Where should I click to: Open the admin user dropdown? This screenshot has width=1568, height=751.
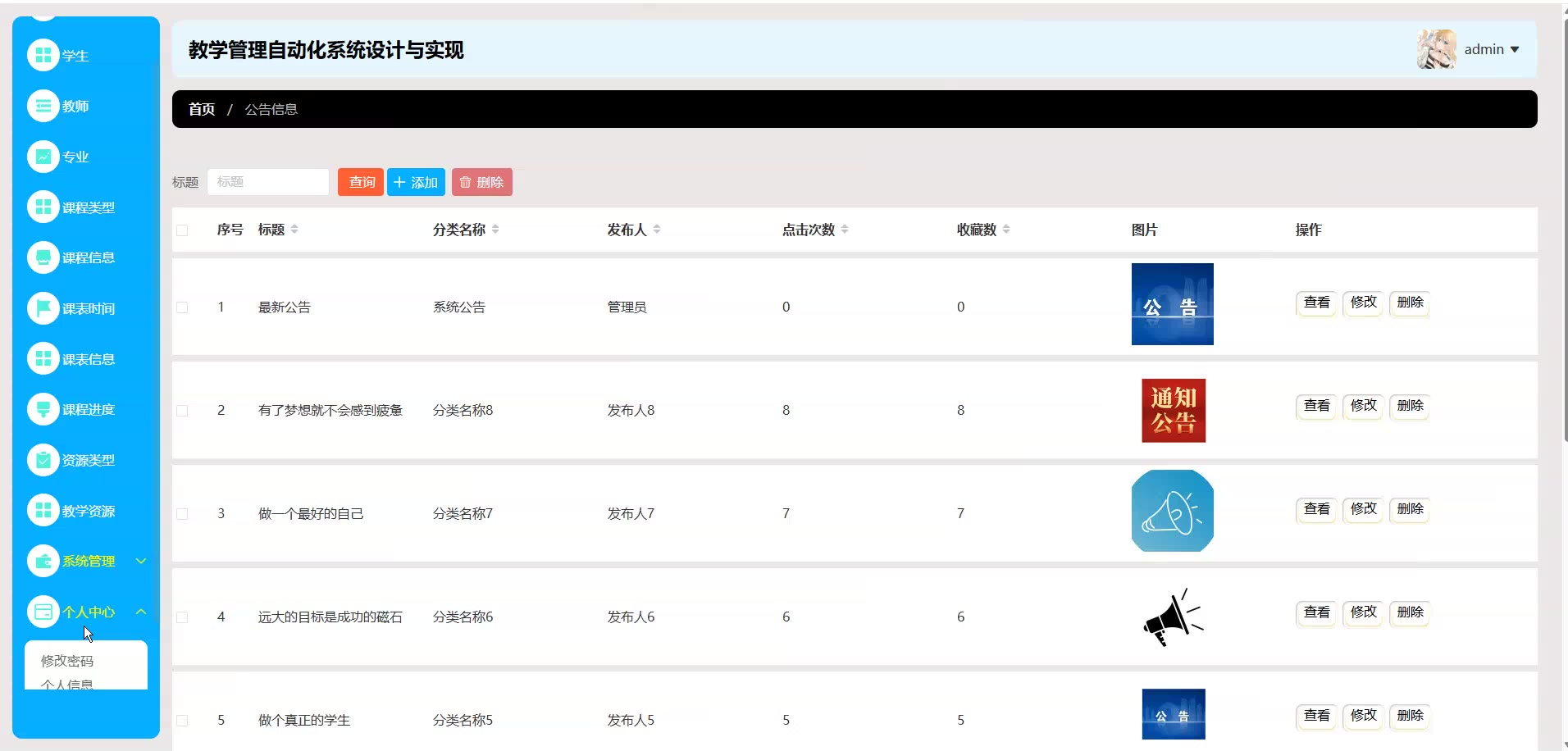tap(1492, 49)
